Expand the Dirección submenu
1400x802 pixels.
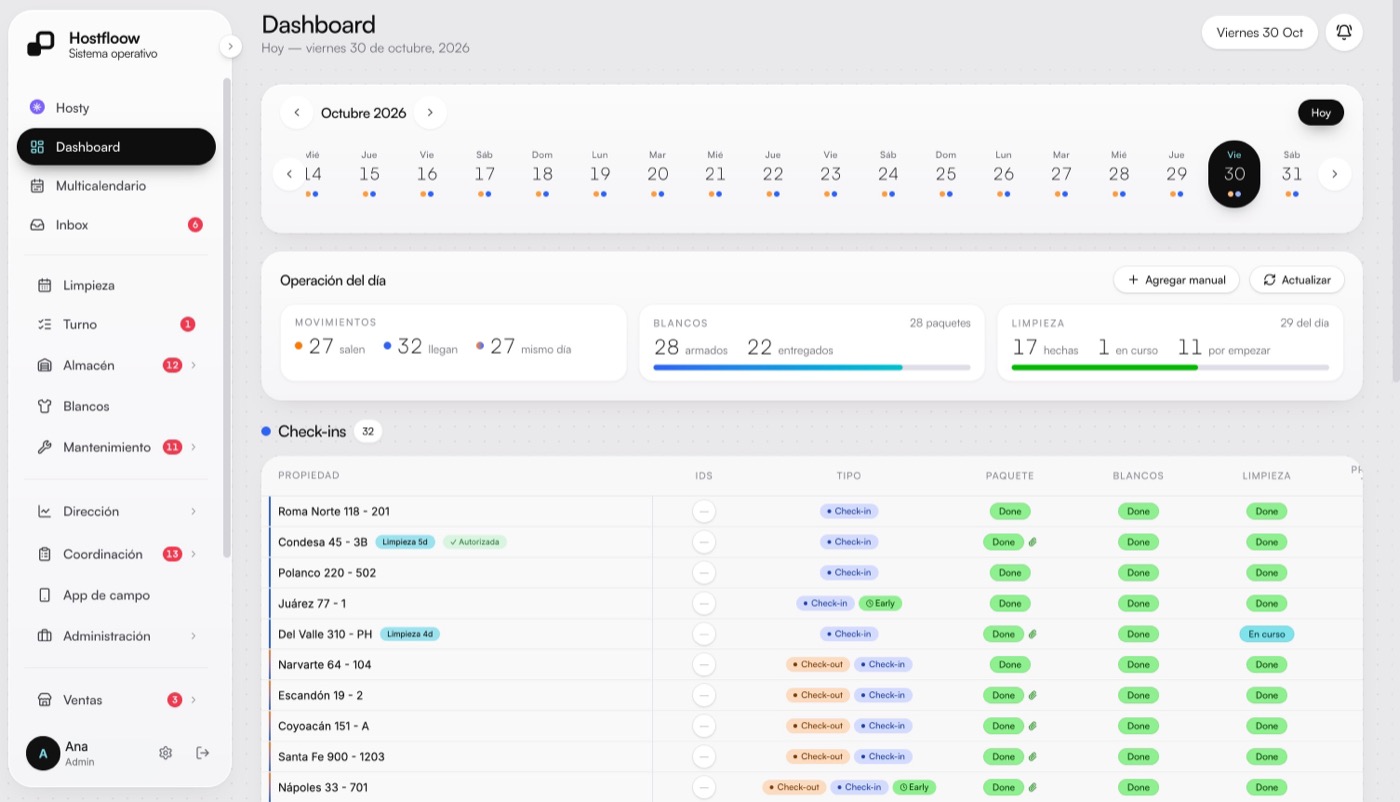point(193,511)
